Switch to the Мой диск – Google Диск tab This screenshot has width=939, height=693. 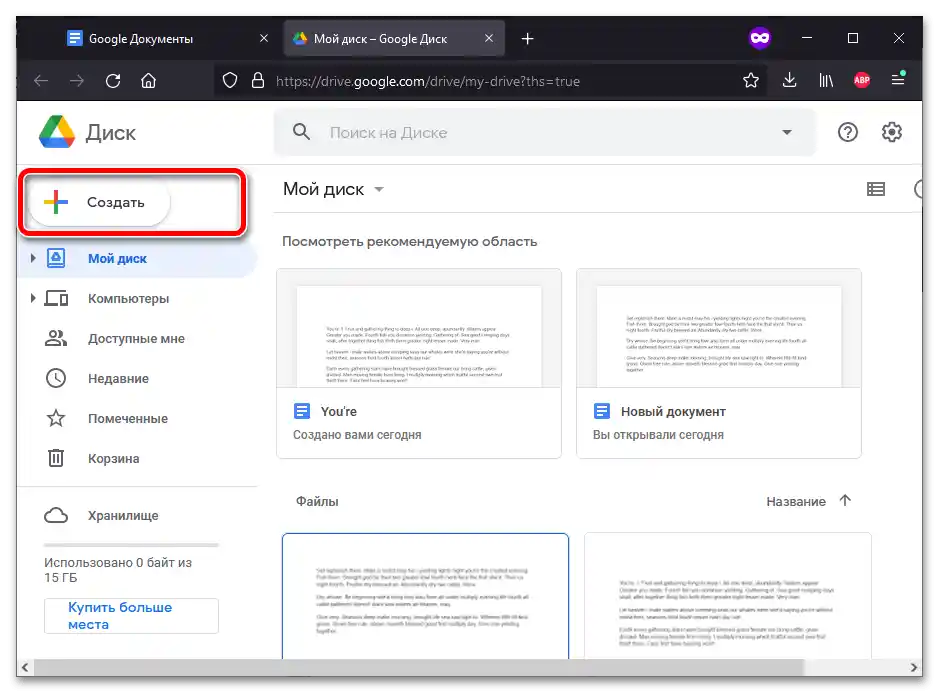click(x=394, y=39)
